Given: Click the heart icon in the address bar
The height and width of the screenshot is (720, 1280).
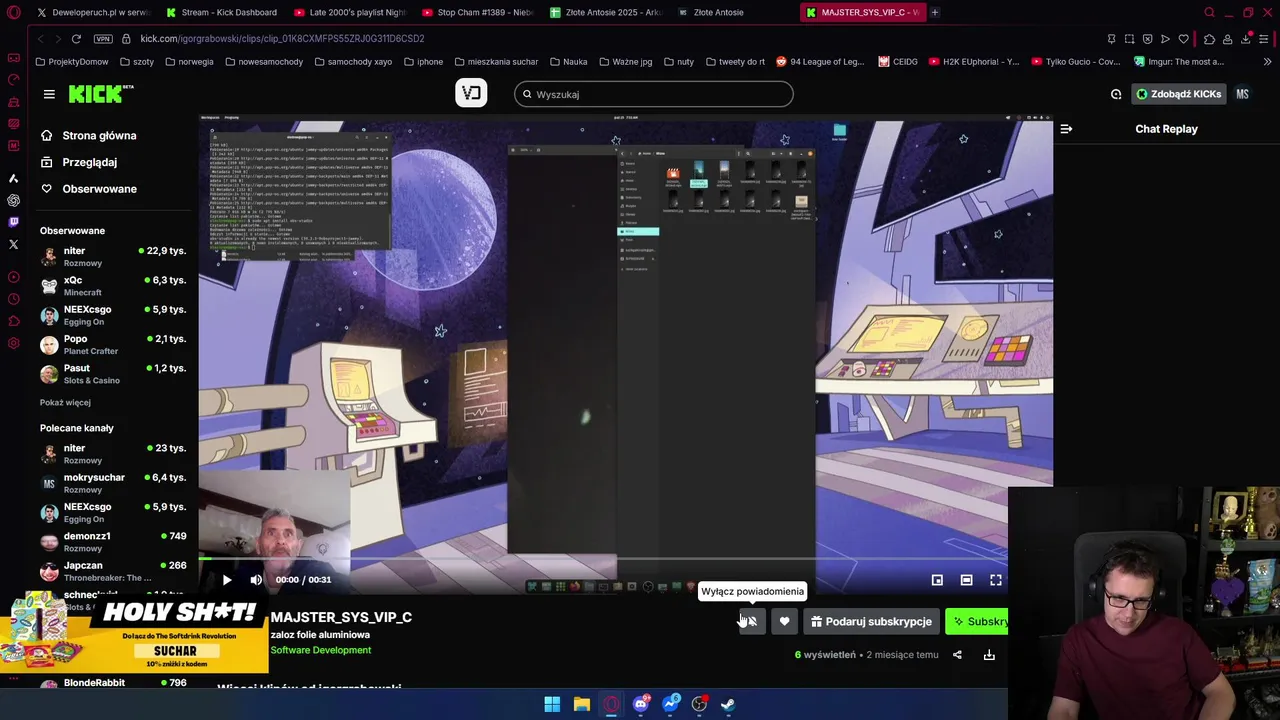Looking at the screenshot, I should click(1184, 38).
